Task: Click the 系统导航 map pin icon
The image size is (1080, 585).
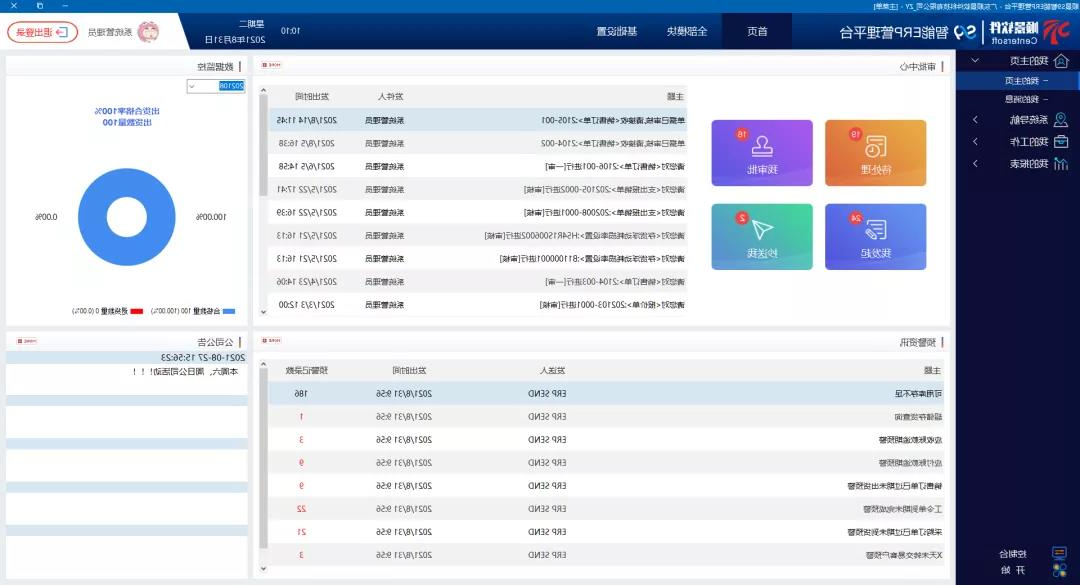Action: [1061, 120]
